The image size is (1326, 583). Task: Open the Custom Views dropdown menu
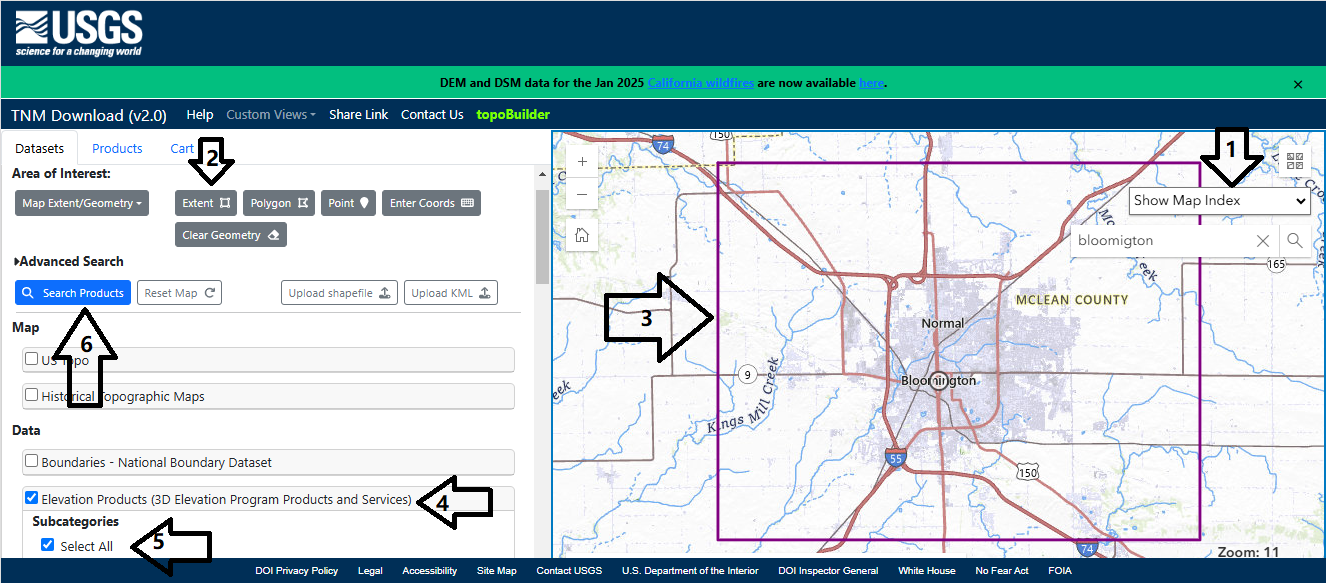click(x=271, y=115)
